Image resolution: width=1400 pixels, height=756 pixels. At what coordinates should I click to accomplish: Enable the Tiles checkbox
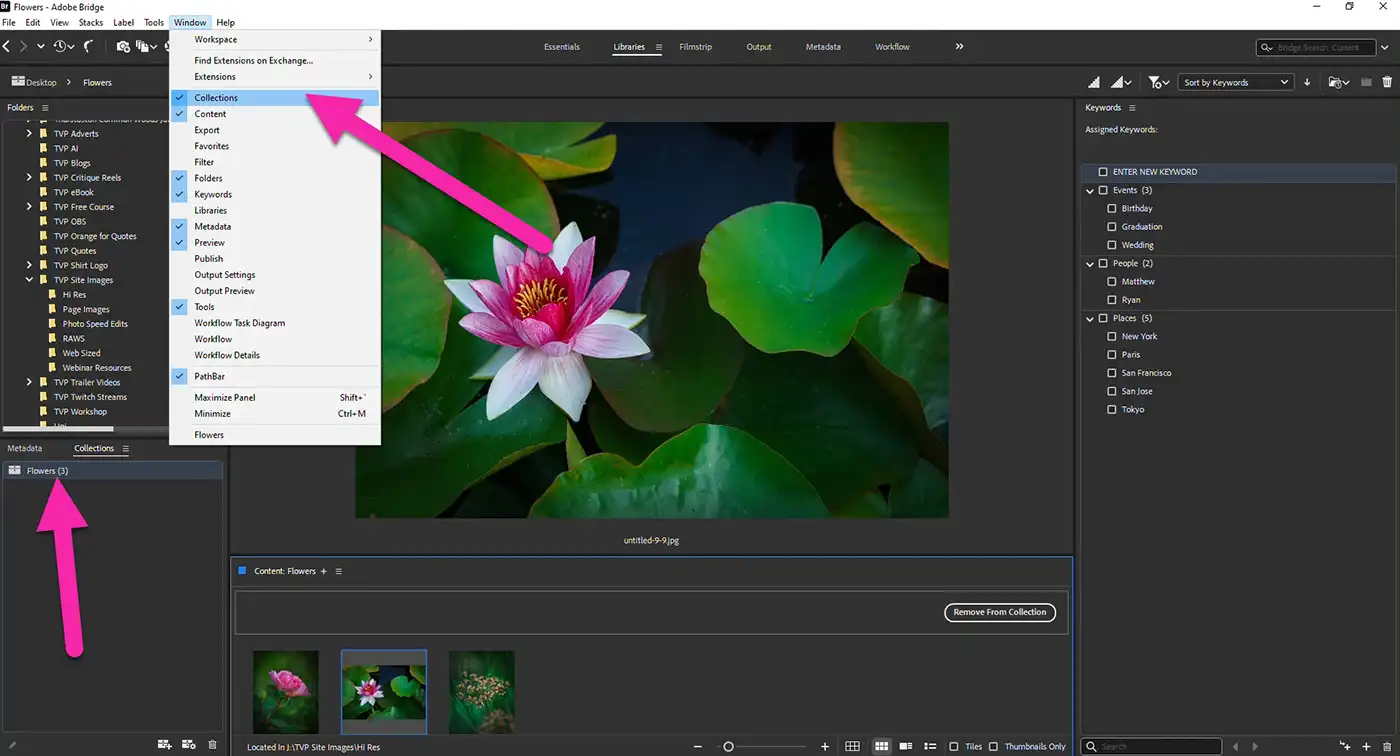[954, 747]
